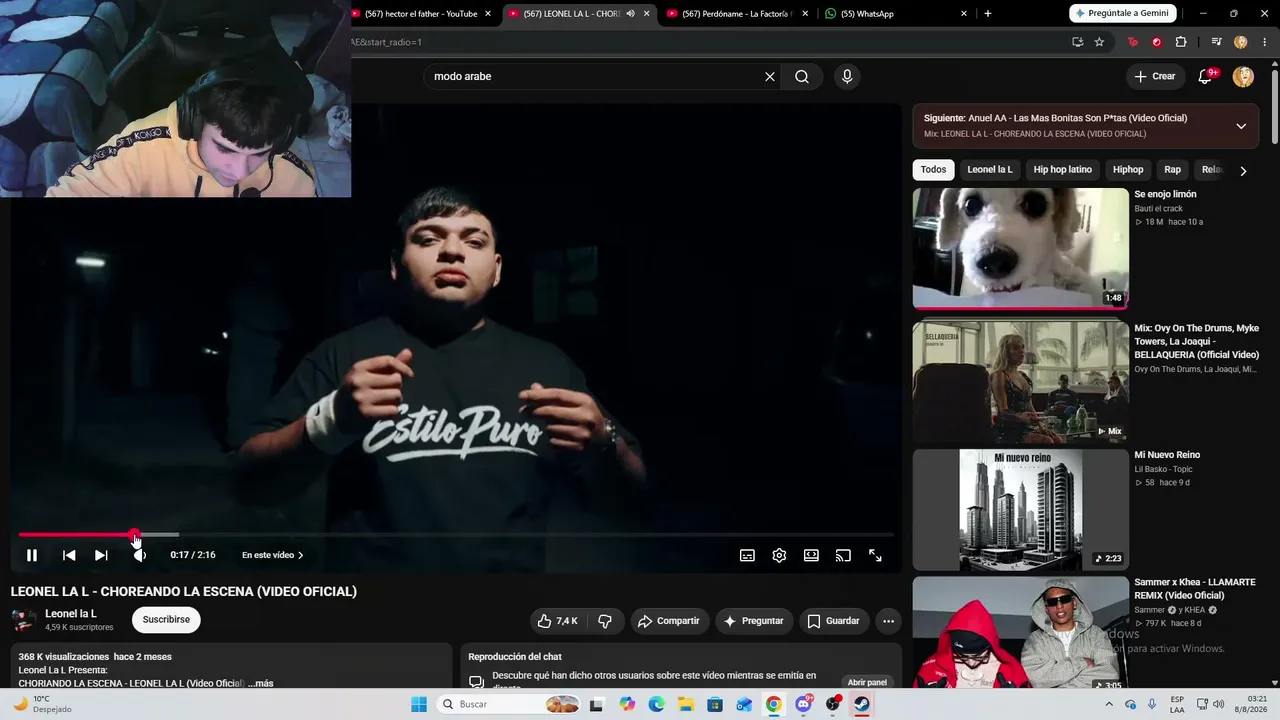Open the Chrome extensions puzzle menu
1280x720 pixels.
click(x=1181, y=42)
